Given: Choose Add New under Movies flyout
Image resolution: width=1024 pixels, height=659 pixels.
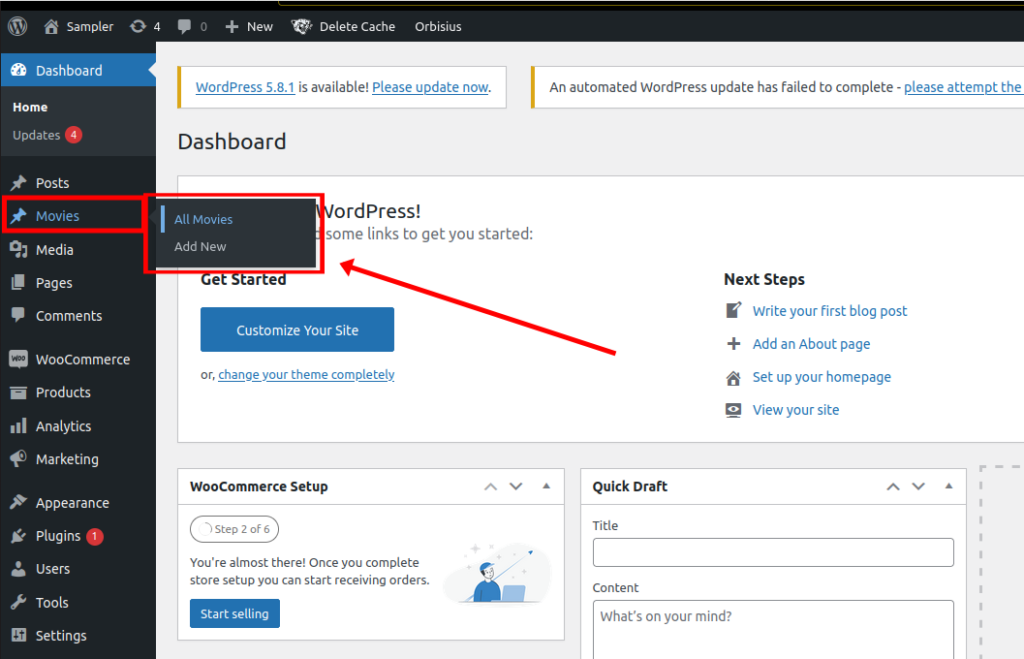Looking at the screenshot, I should pos(200,247).
